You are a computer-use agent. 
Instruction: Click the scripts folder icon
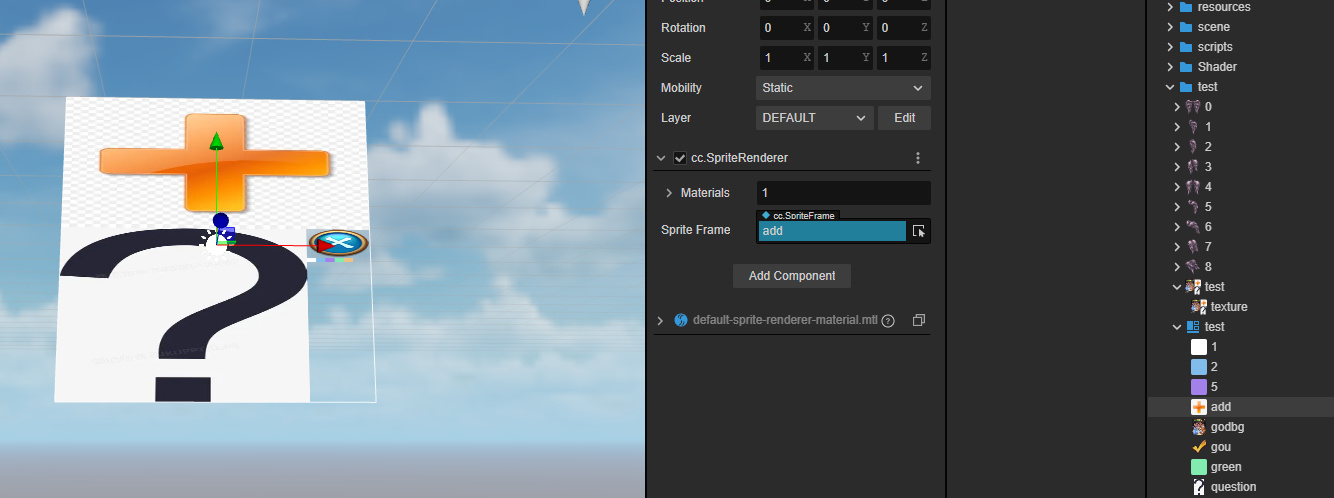click(1186, 47)
